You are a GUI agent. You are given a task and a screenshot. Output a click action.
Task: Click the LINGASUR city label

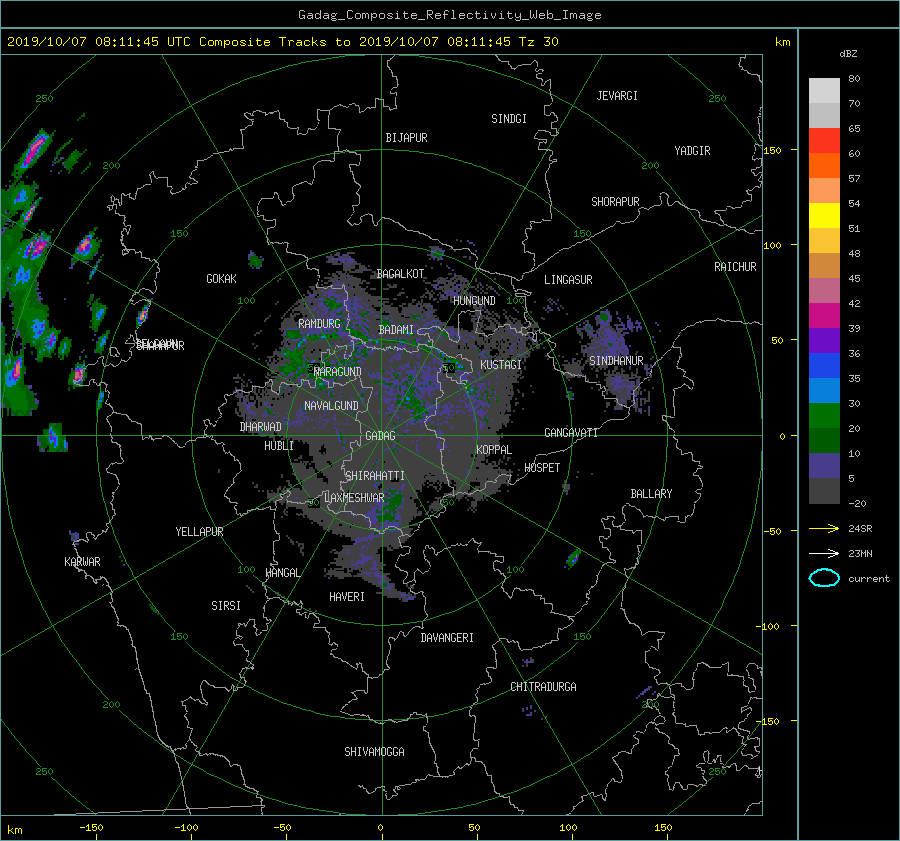tap(568, 280)
